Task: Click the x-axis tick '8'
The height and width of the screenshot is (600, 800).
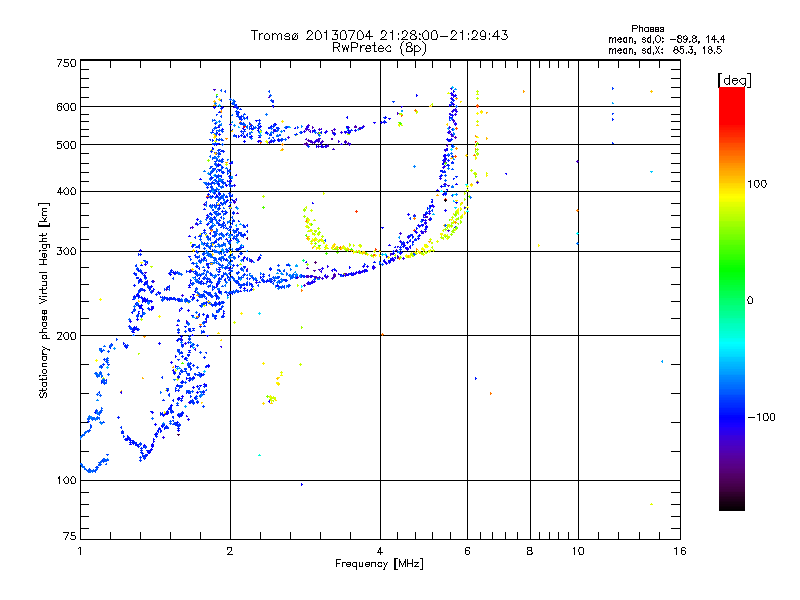Action: [x=530, y=551]
